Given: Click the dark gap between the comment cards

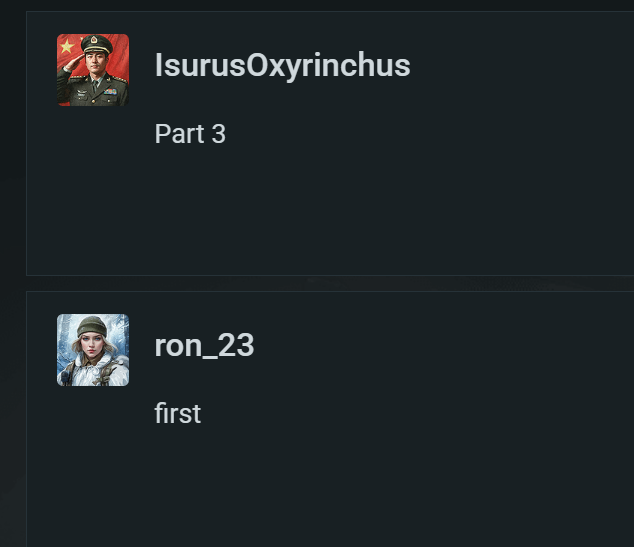Looking at the screenshot, I should pos(330,283).
